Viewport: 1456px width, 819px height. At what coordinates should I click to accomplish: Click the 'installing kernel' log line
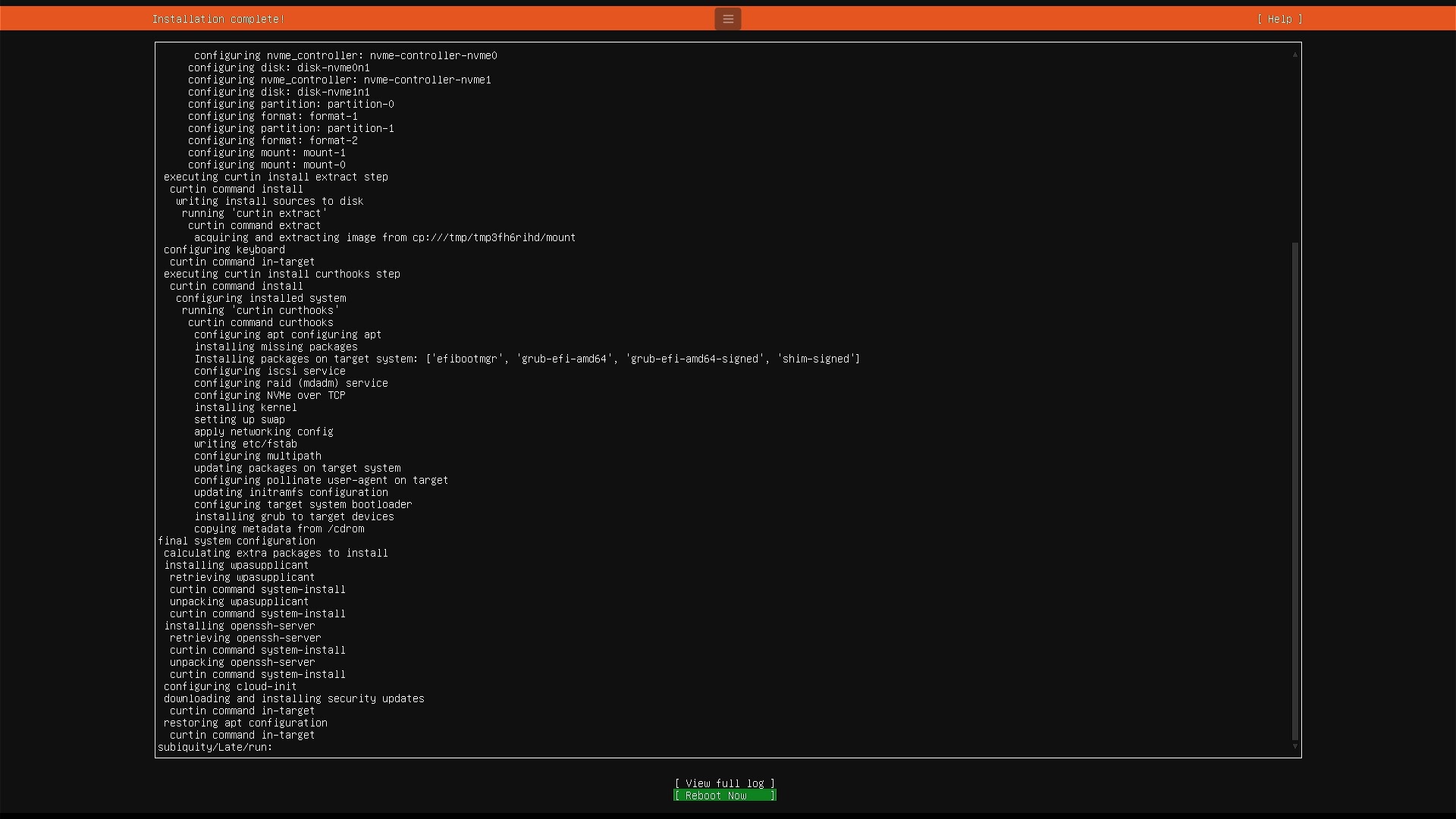click(x=245, y=407)
